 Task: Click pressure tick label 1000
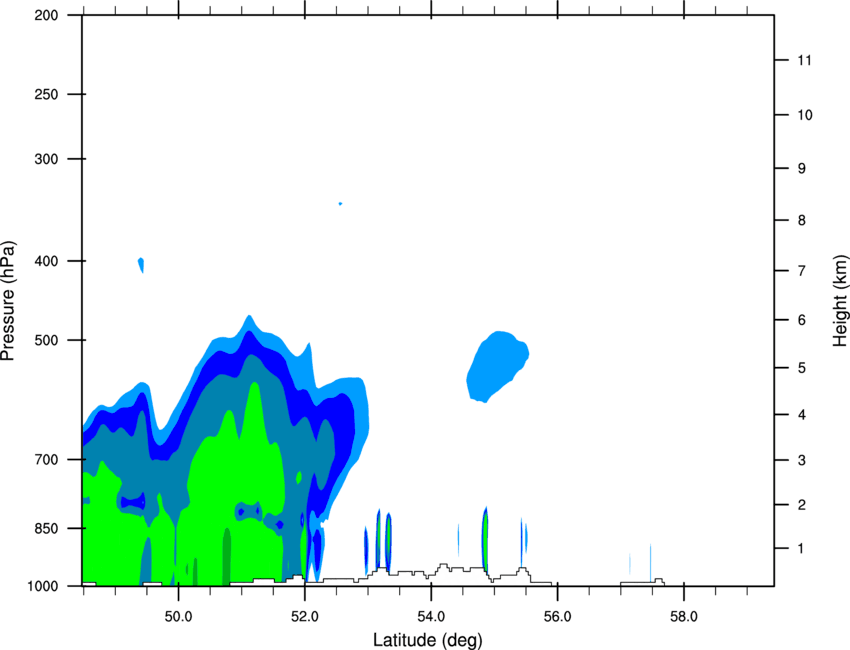42,586
